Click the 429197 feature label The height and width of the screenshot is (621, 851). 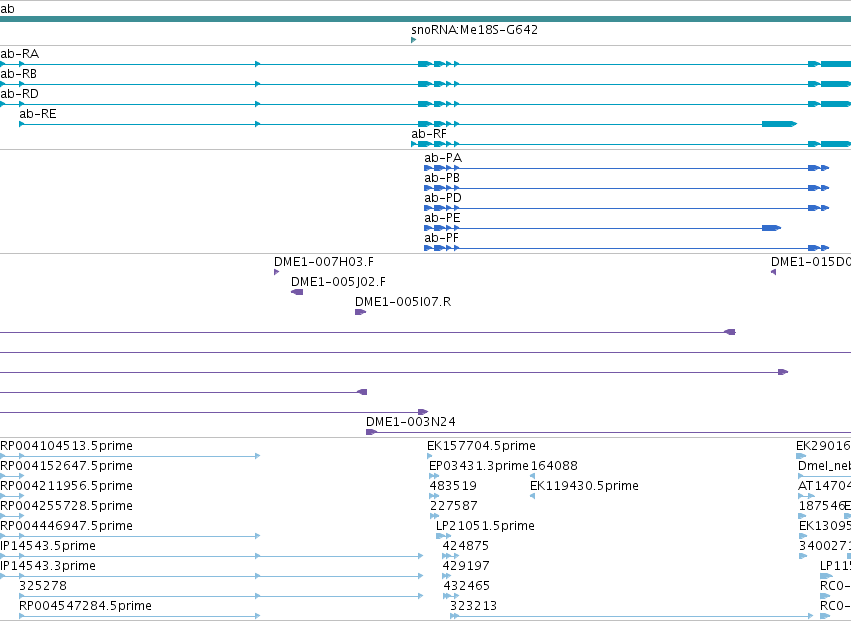coord(466,566)
